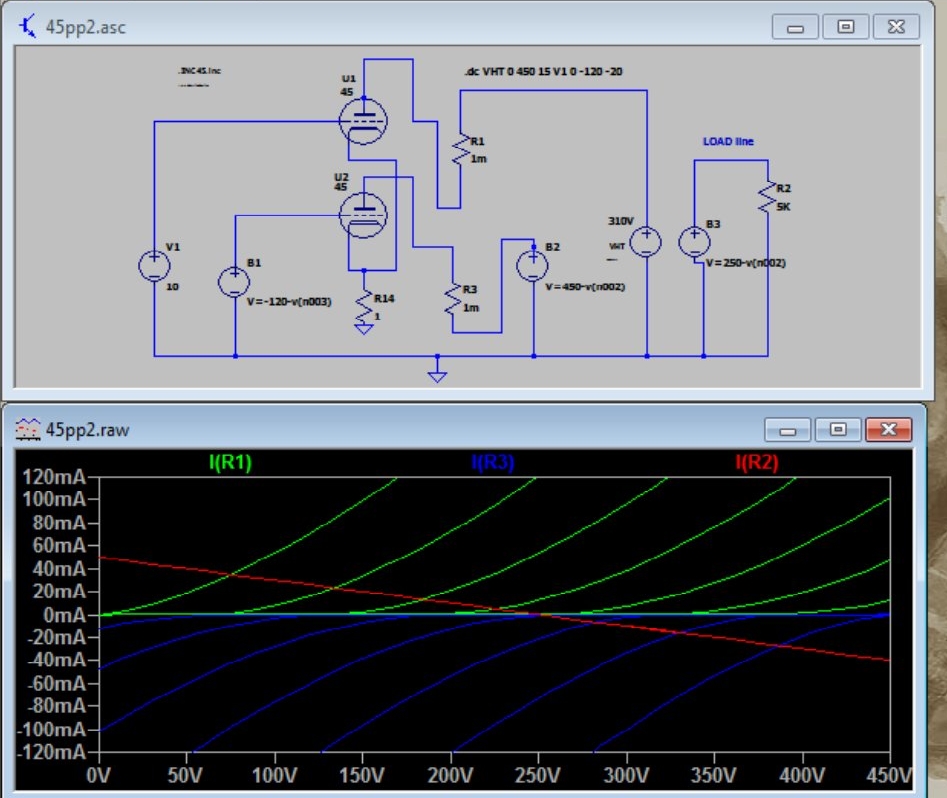This screenshot has height=798, width=947.
Task: Click the 120mA label on the vertical axis
Action: pyautogui.click(x=54, y=477)
